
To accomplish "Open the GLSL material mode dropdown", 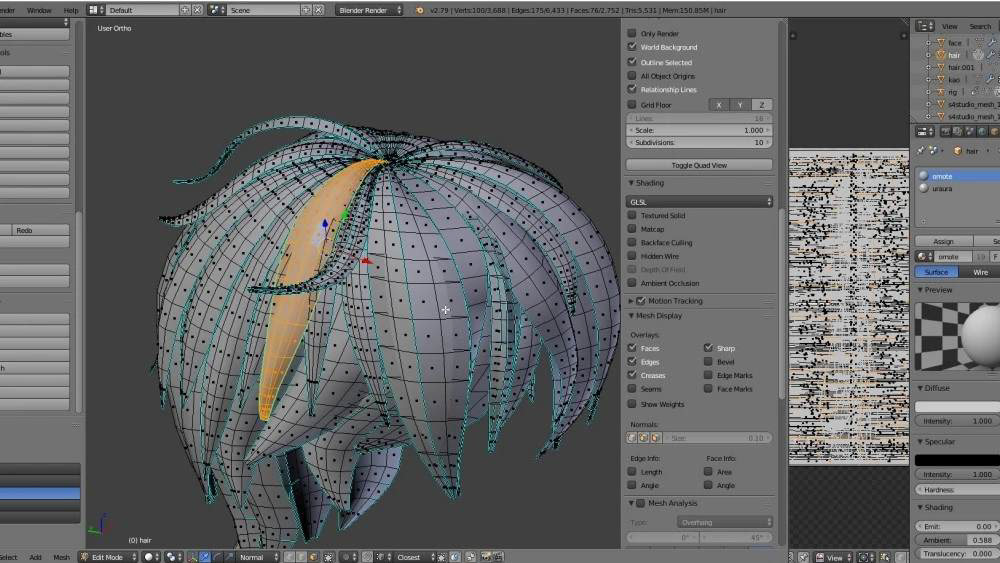I will 699,202.
